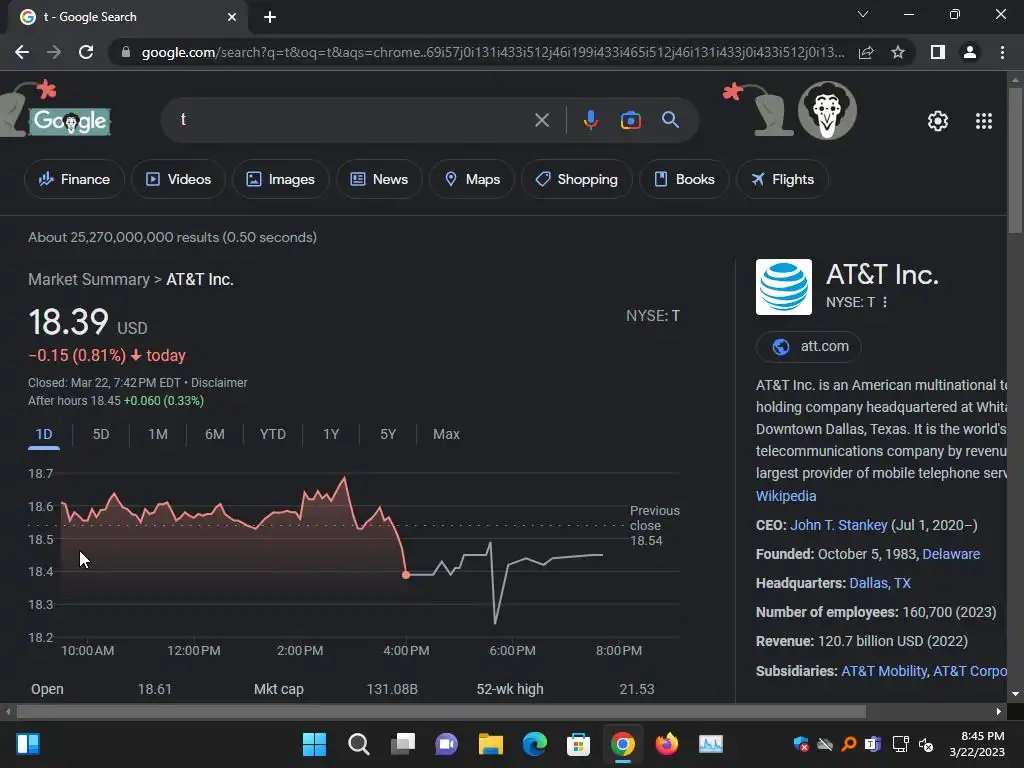The width and height of the screenshot is (1024, 768).
Task: Open the Windows Start menu
Action: (x=314, y=744)
